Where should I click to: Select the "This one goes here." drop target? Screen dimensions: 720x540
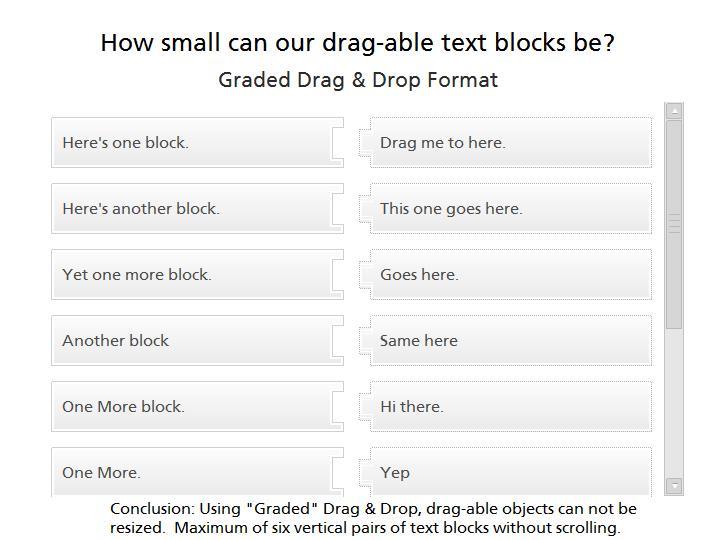[x=510, y=209]
